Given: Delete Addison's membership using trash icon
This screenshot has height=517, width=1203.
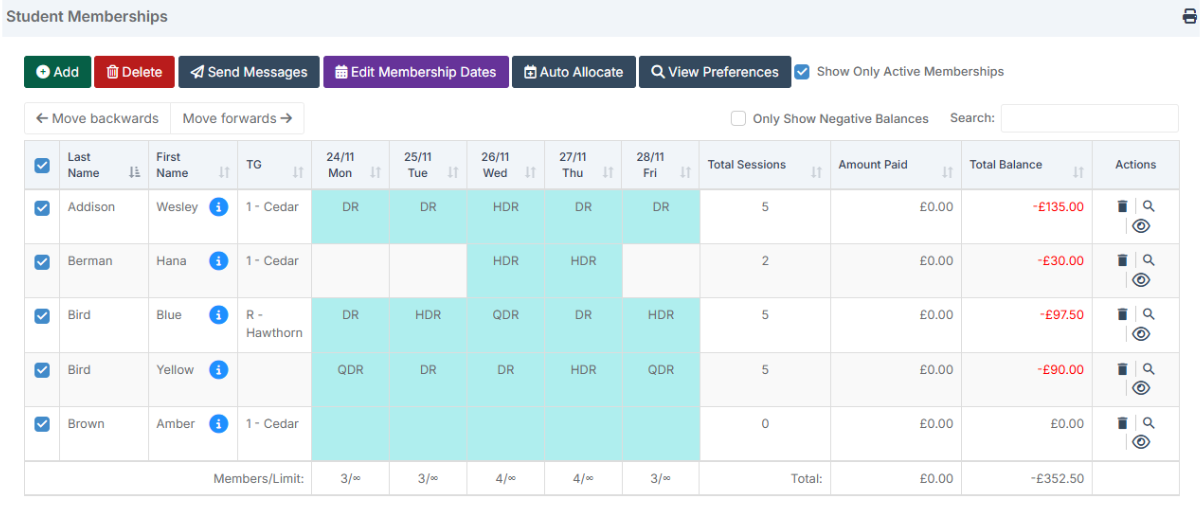Looking at the screenshot, I should point(1122,206).
